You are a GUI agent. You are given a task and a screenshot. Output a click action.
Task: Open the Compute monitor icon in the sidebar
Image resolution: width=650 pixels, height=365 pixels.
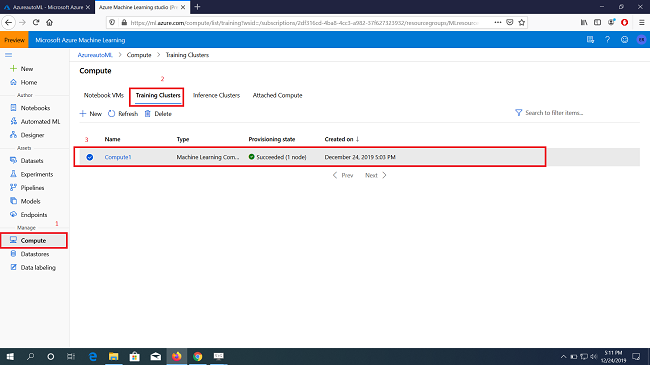[13, 240]
